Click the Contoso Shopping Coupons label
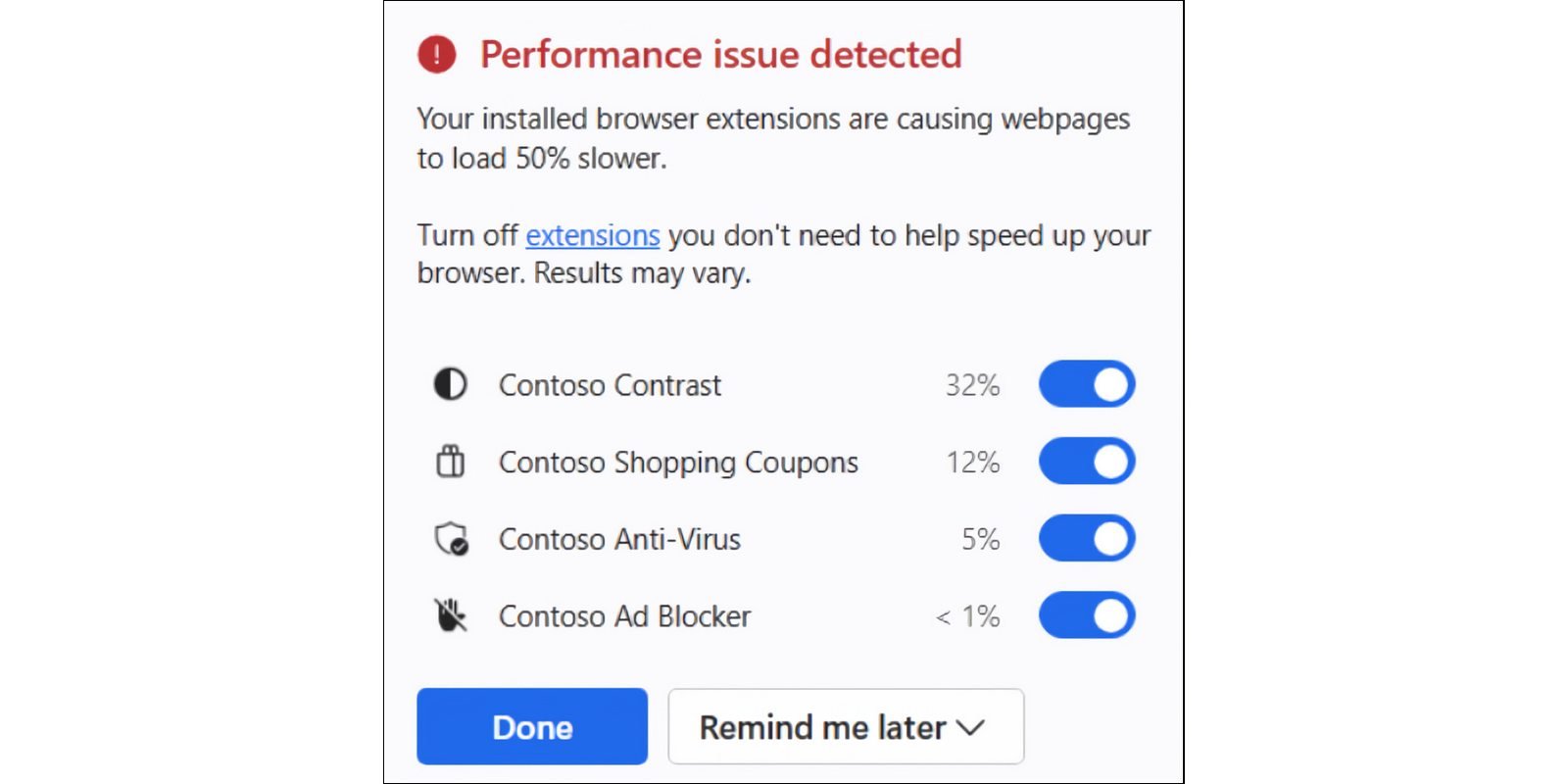 pyautogui.click(x=678, y=462)
